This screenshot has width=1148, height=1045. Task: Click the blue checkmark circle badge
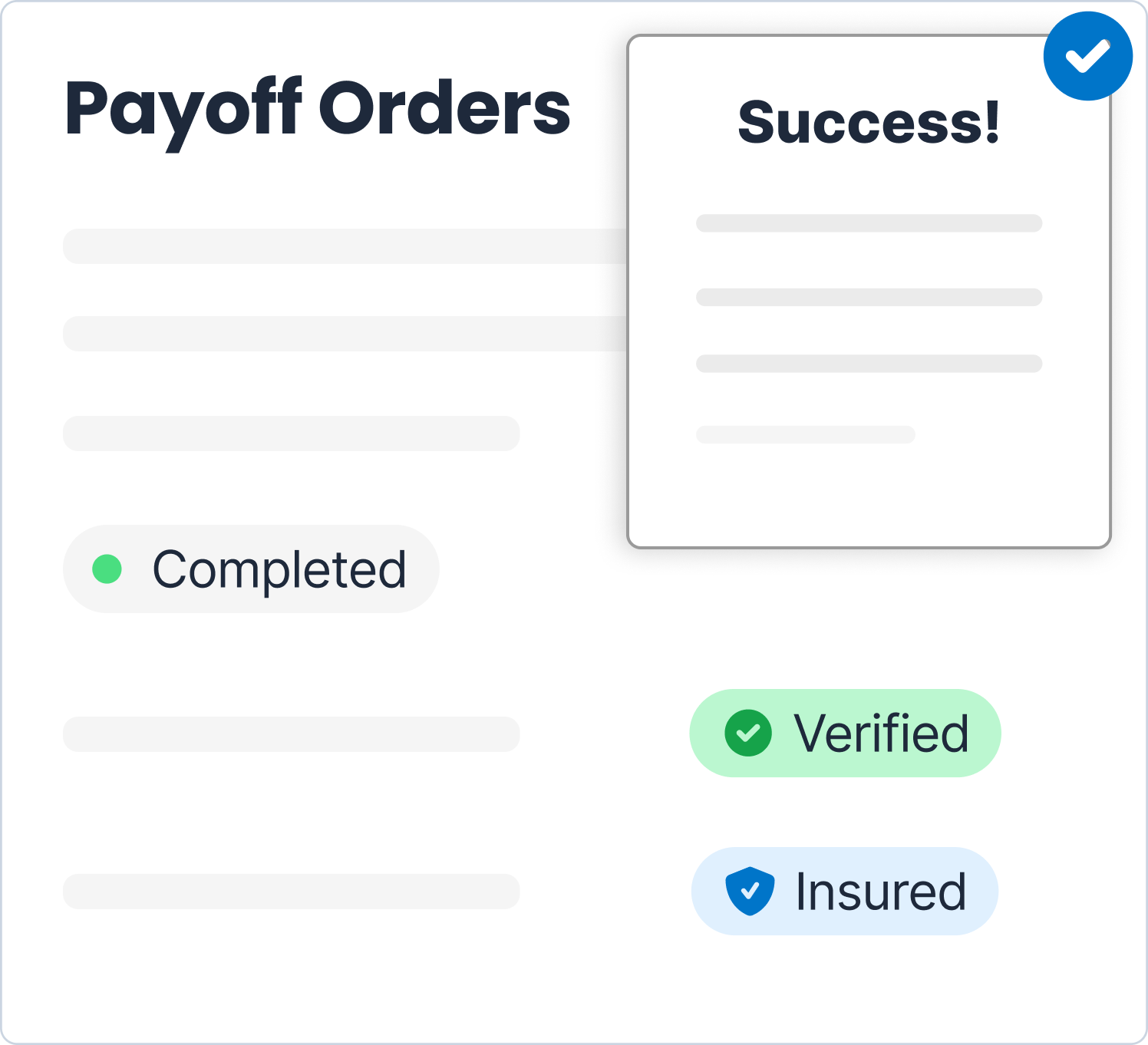tap(1088, 56)
